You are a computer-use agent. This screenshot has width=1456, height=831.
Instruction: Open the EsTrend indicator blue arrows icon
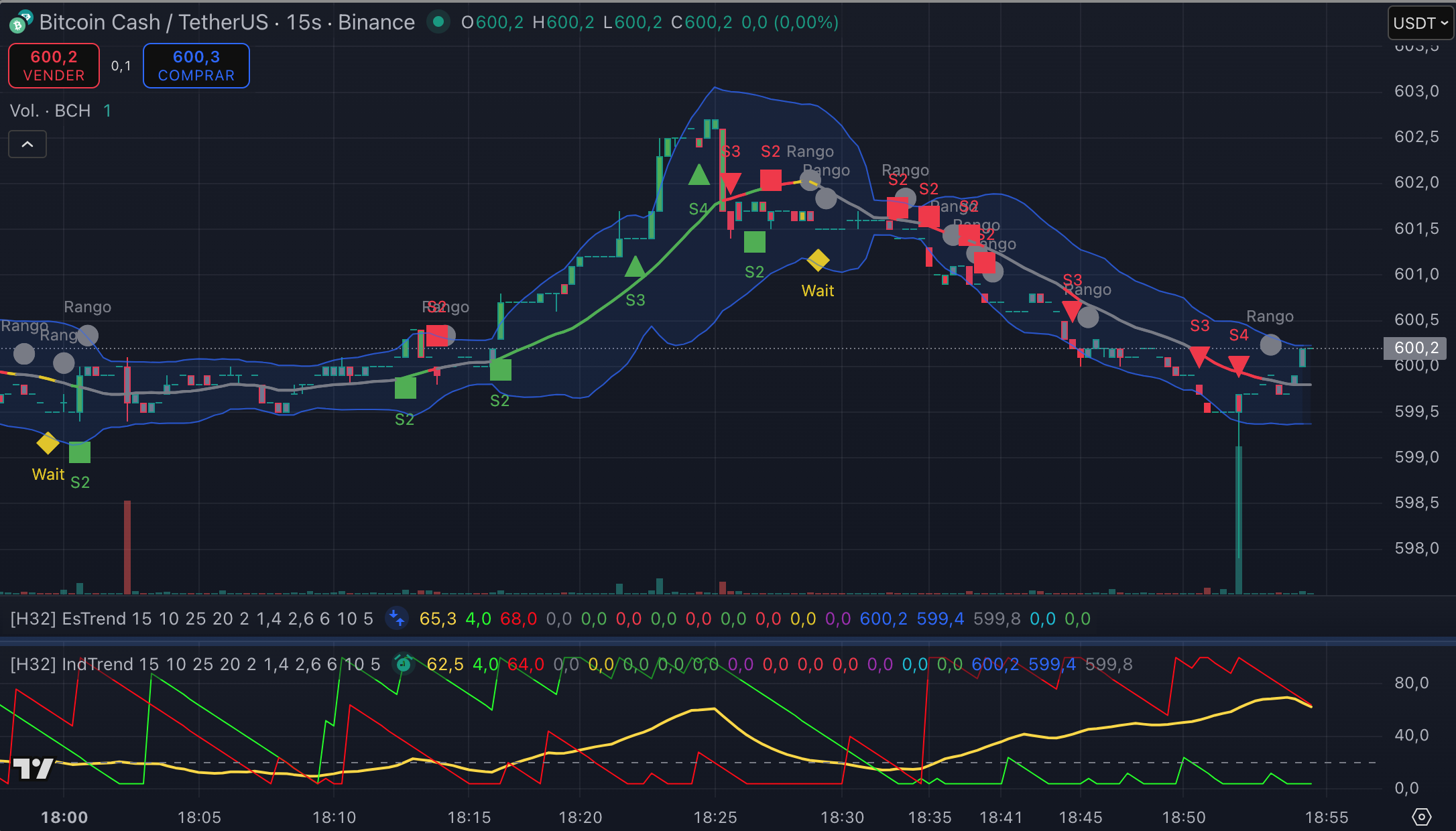click(397, 619)
